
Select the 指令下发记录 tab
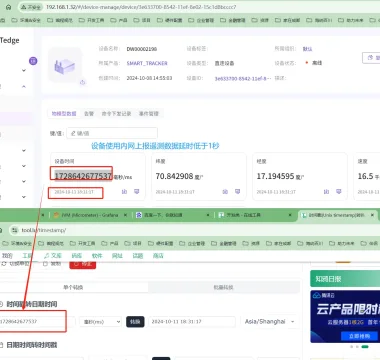[x=117, y=114]
